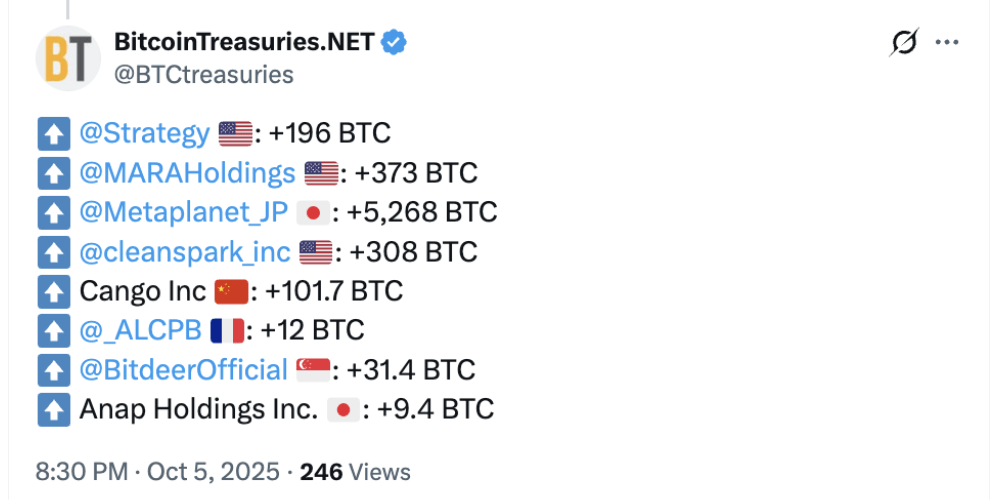Open the @MARAHoldings mention link

[x=187, y=173]
